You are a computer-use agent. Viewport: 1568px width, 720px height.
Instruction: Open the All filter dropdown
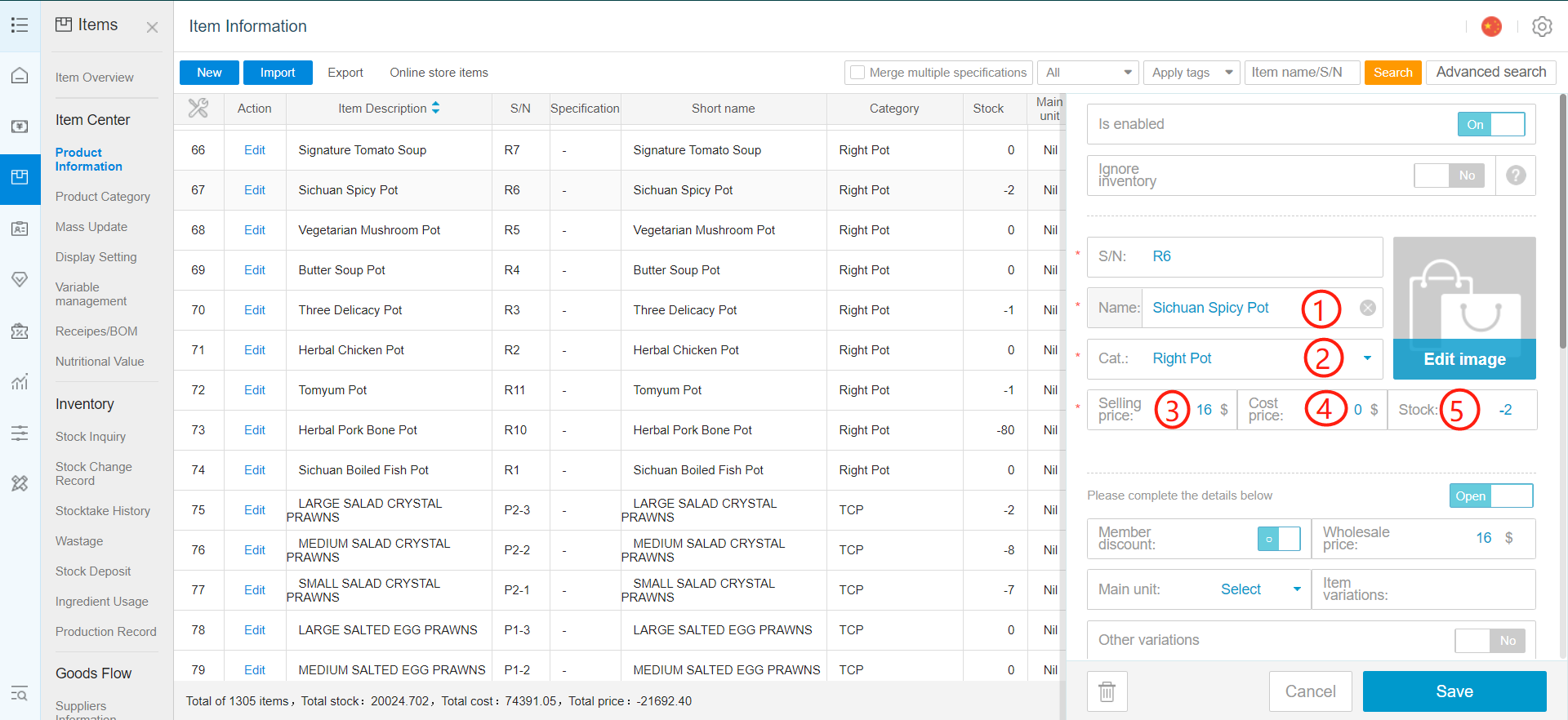[1089, 73]
